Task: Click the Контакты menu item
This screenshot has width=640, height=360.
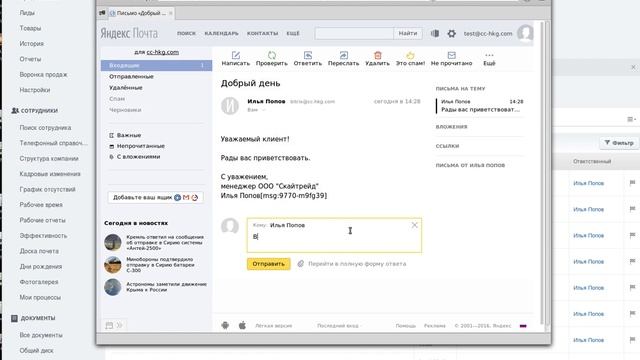Action: (262, 33)
